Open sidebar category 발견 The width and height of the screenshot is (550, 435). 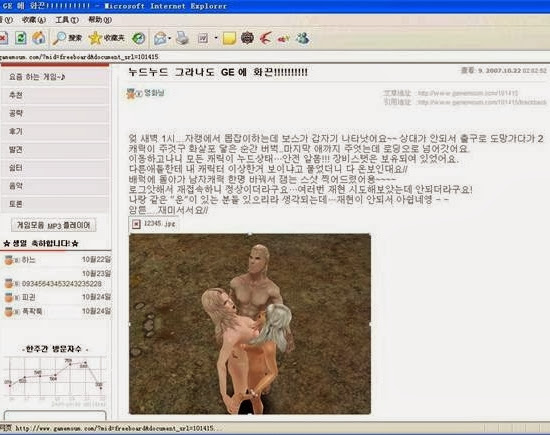(55, 150)
